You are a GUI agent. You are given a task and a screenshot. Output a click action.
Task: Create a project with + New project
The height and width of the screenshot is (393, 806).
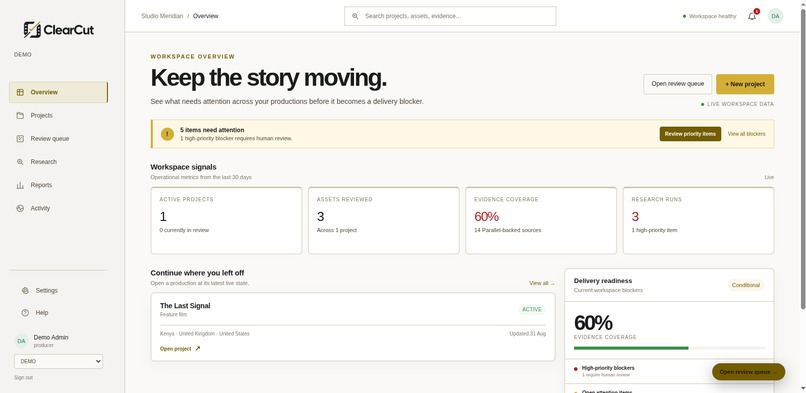(745, 84)
